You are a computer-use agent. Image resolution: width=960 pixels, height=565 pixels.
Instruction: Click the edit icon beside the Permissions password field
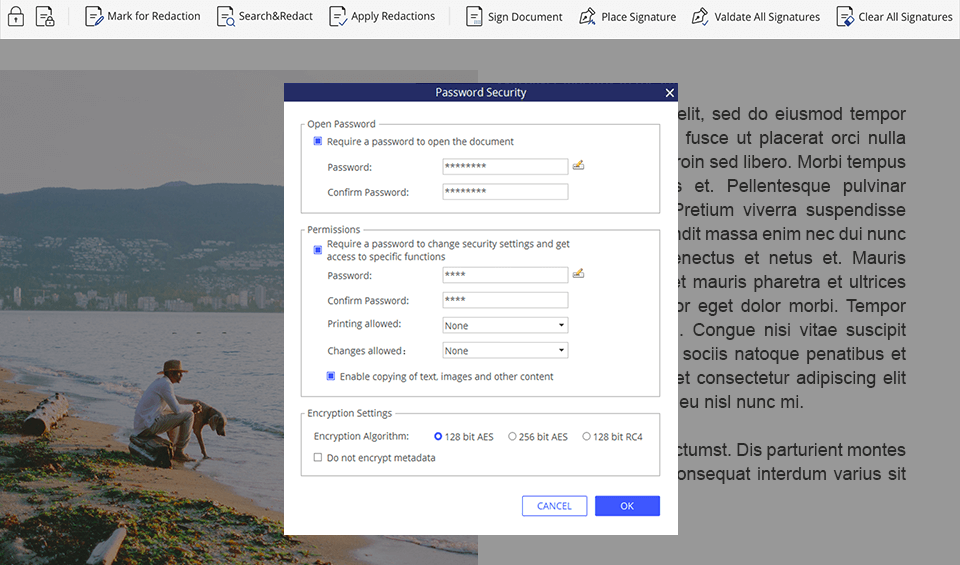pos(578,273)
